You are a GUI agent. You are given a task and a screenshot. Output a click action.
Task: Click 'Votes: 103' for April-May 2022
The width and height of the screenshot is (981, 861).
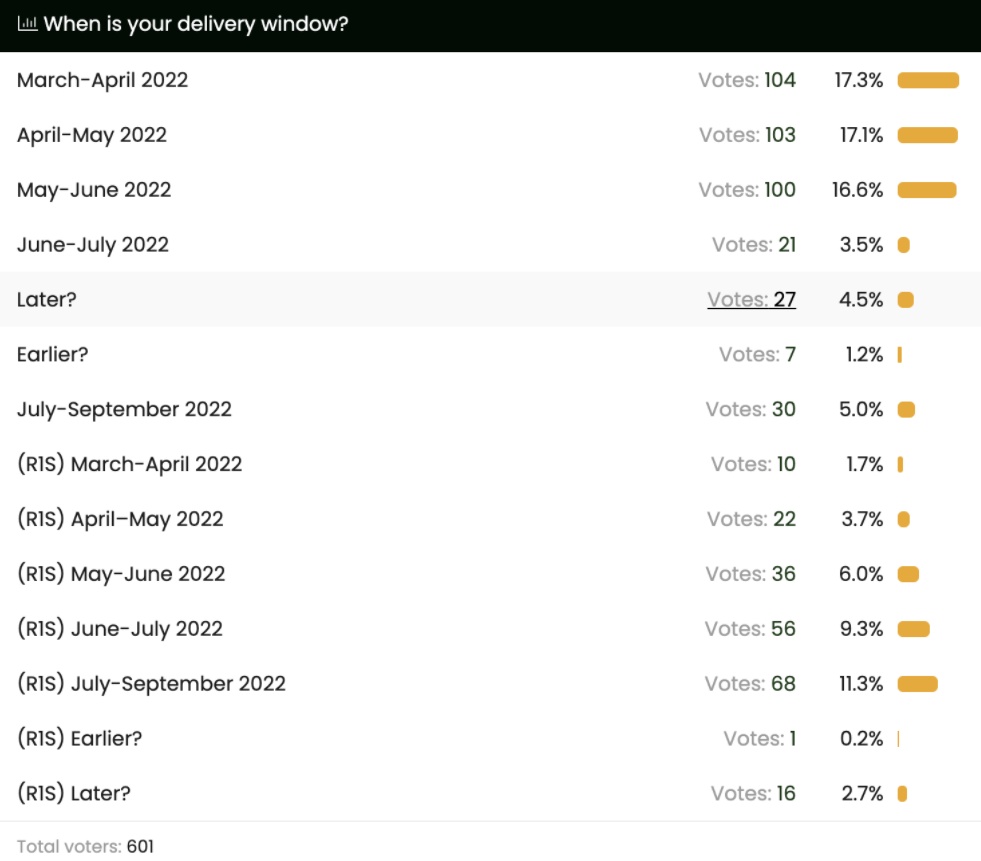point(747,135)
